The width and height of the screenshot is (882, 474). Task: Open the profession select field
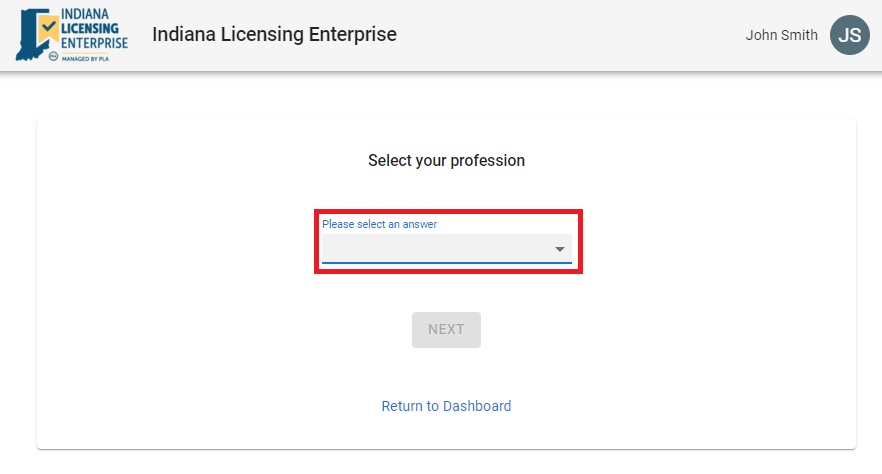point(440,249)
